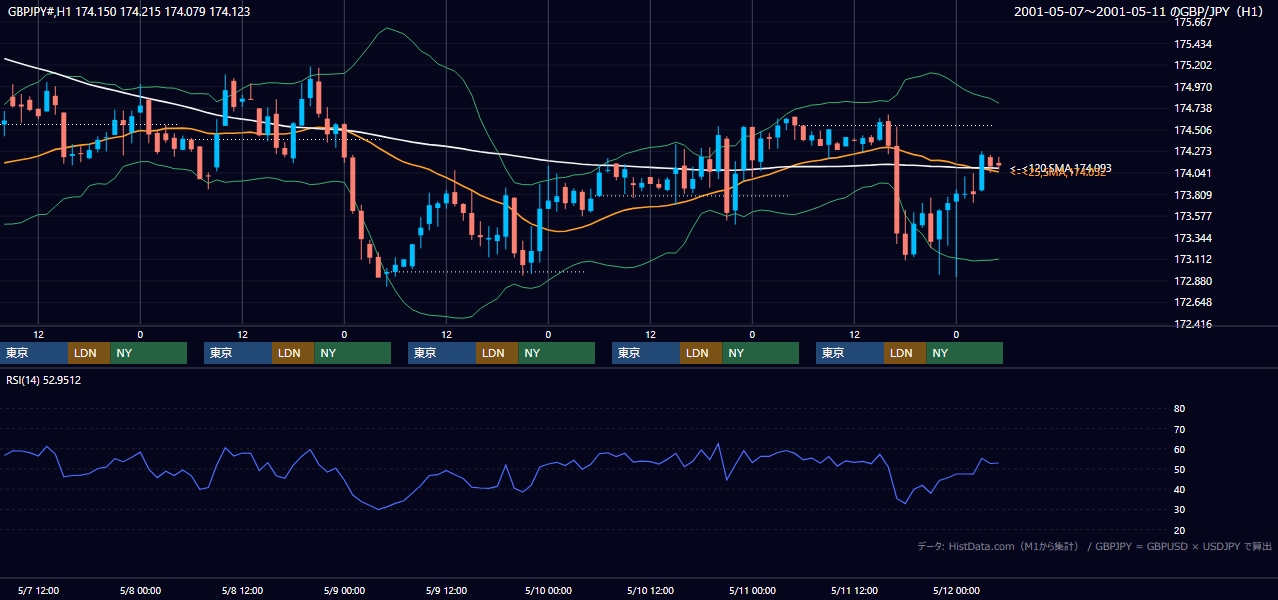Select the 174.041 price axis label

click(x=1193, y=173)
